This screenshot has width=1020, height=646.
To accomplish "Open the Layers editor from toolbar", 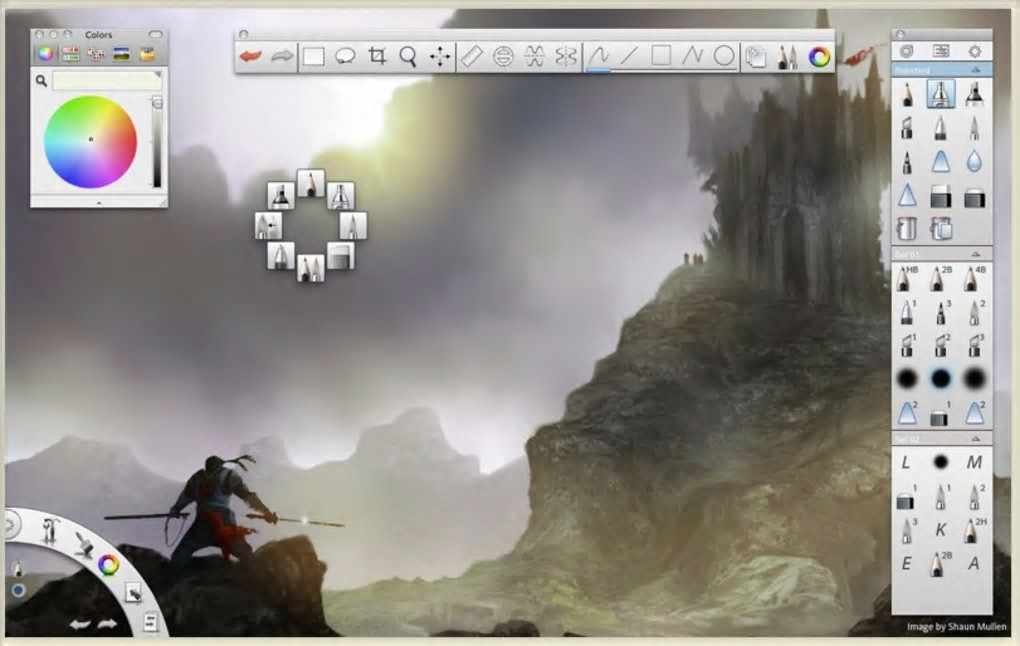I will pos(756,57).
